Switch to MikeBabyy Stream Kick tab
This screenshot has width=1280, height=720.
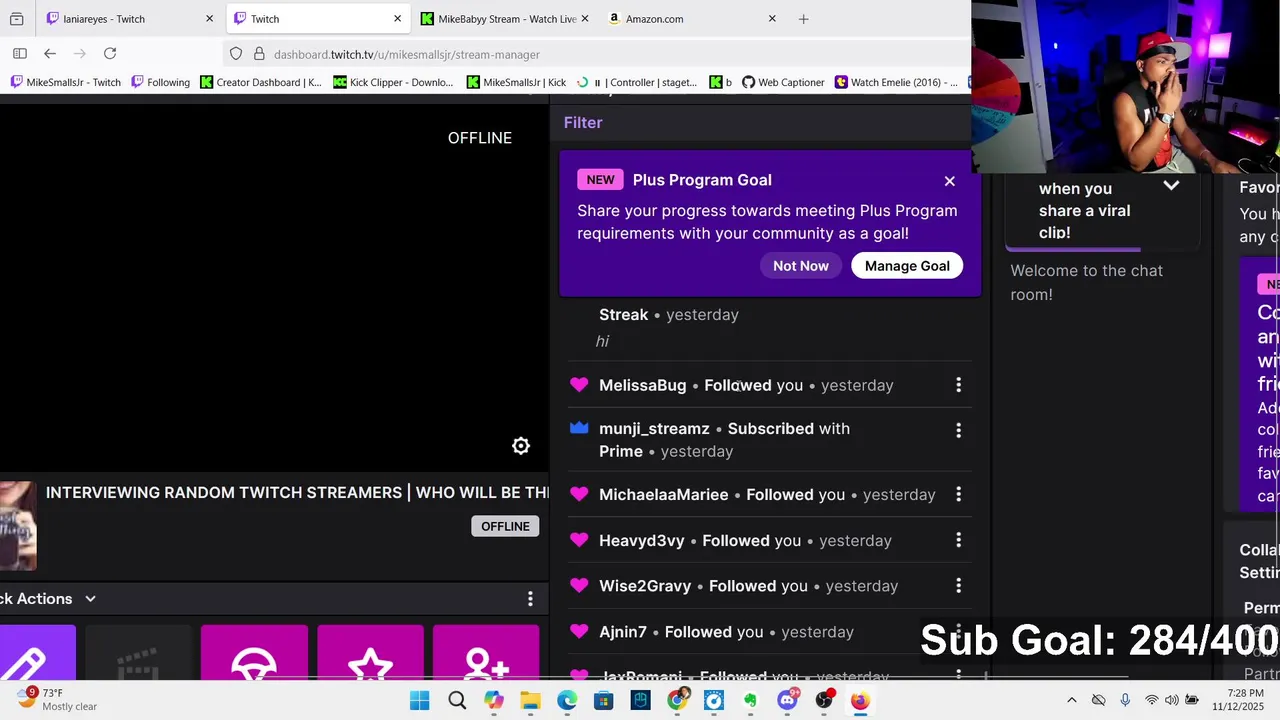click(x=505, y=19)
